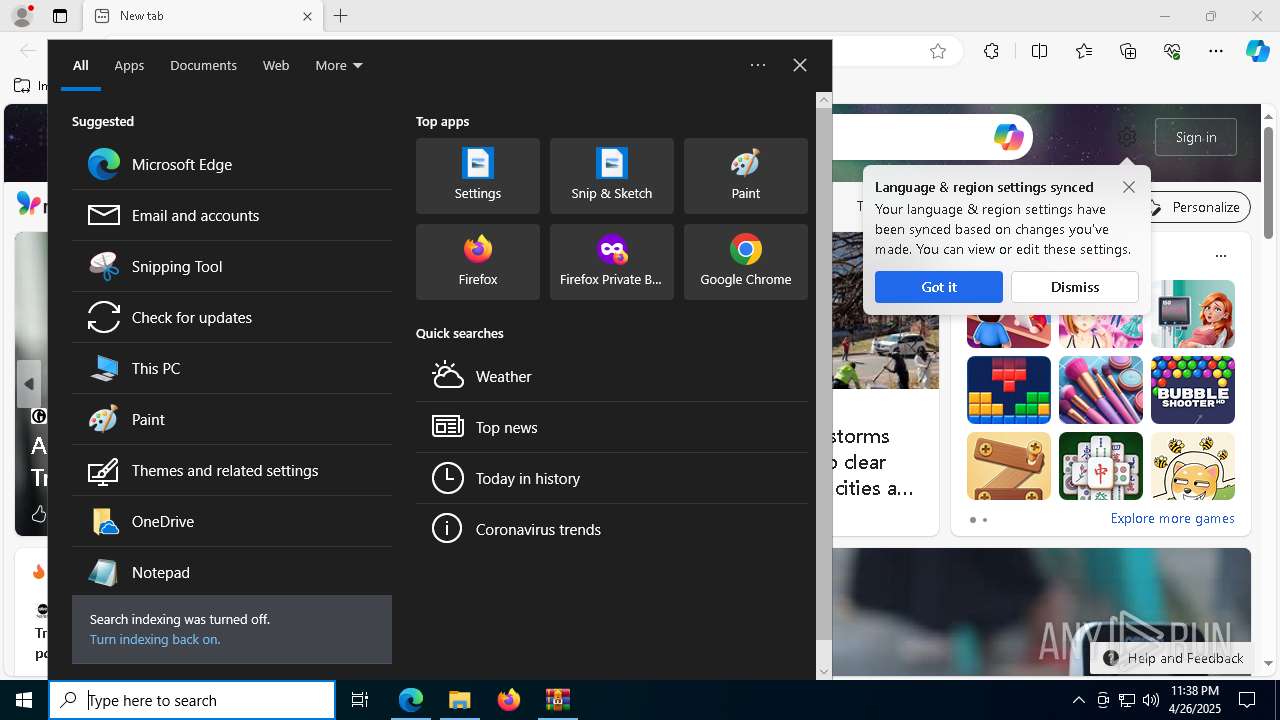Open Themes and related settings
The width and height of the screenshot is (1280, 720).
click(232, 470)
